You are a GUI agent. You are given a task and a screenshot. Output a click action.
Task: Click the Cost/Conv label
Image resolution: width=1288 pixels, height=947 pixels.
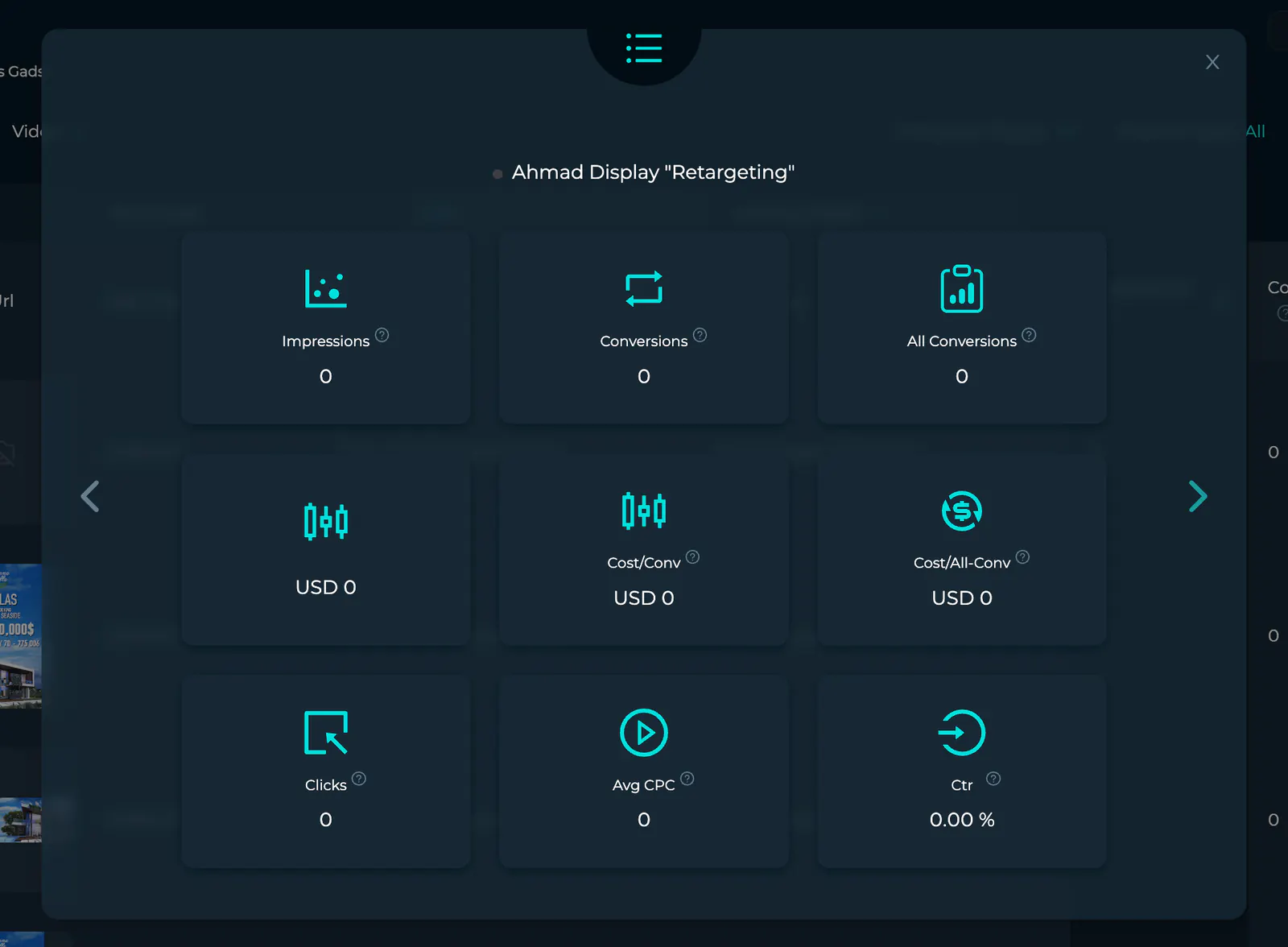(644, 563)
